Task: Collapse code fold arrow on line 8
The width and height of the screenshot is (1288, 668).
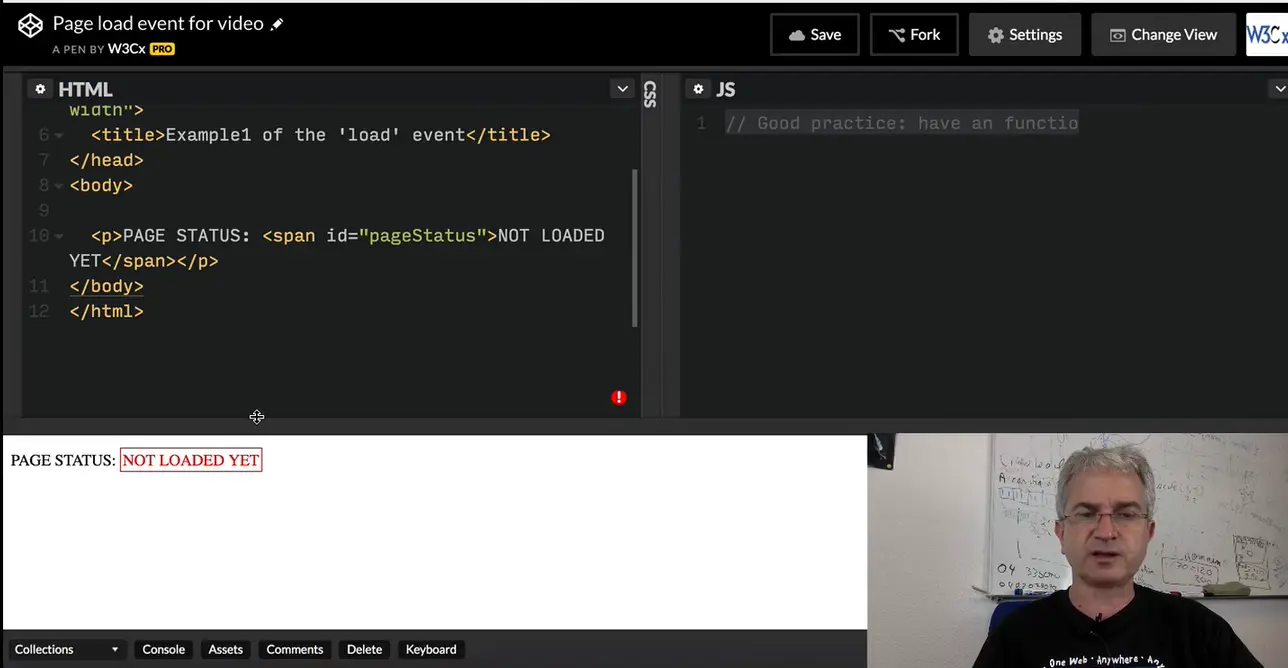Action: (x=59, y=185)
